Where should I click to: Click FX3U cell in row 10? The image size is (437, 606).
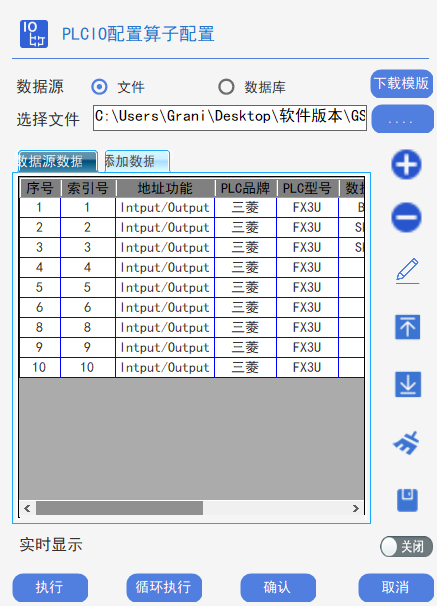click(308, 368)
